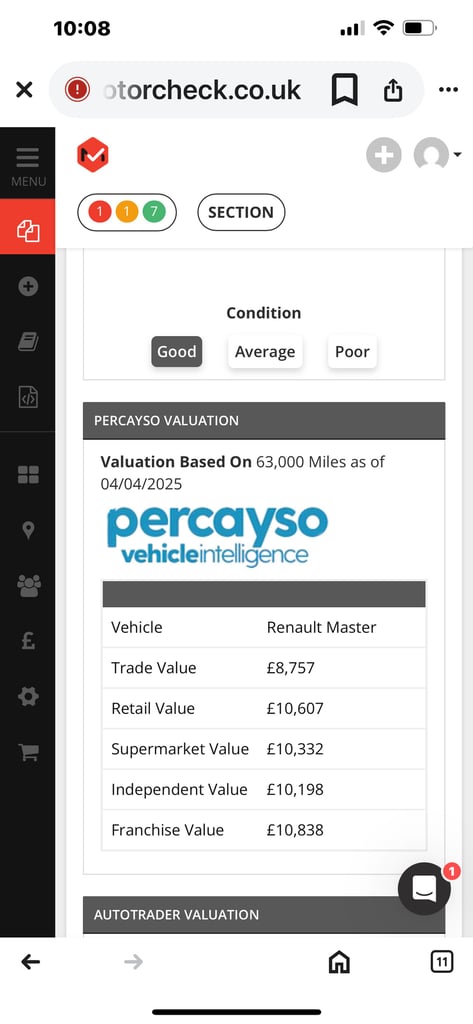The width and height of the screenshot is (473, 1024).
Task: Select the map pin location icon
Action: click(x=28, y=530)
